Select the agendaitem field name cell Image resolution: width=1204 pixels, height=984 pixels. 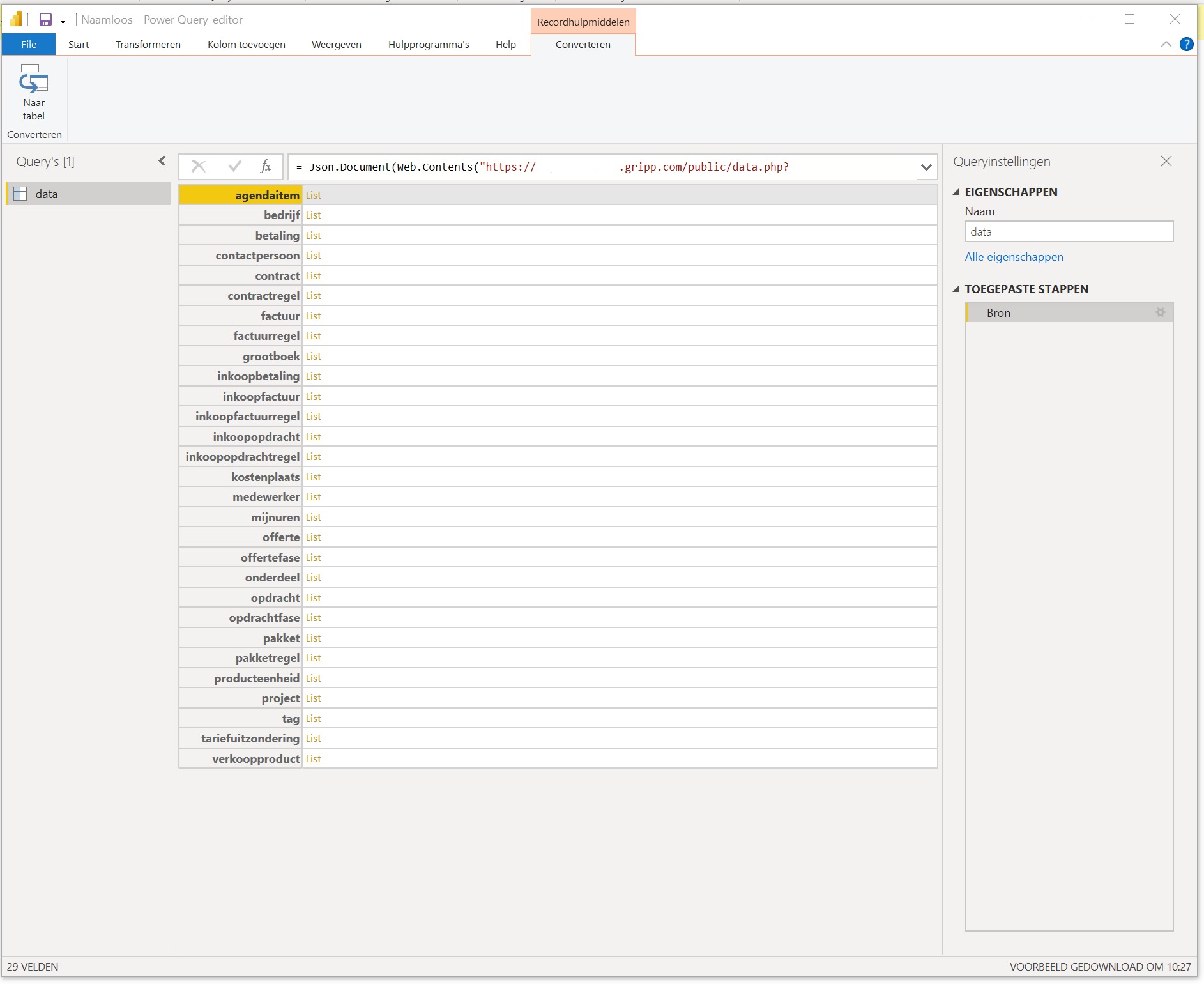(240, 195)
